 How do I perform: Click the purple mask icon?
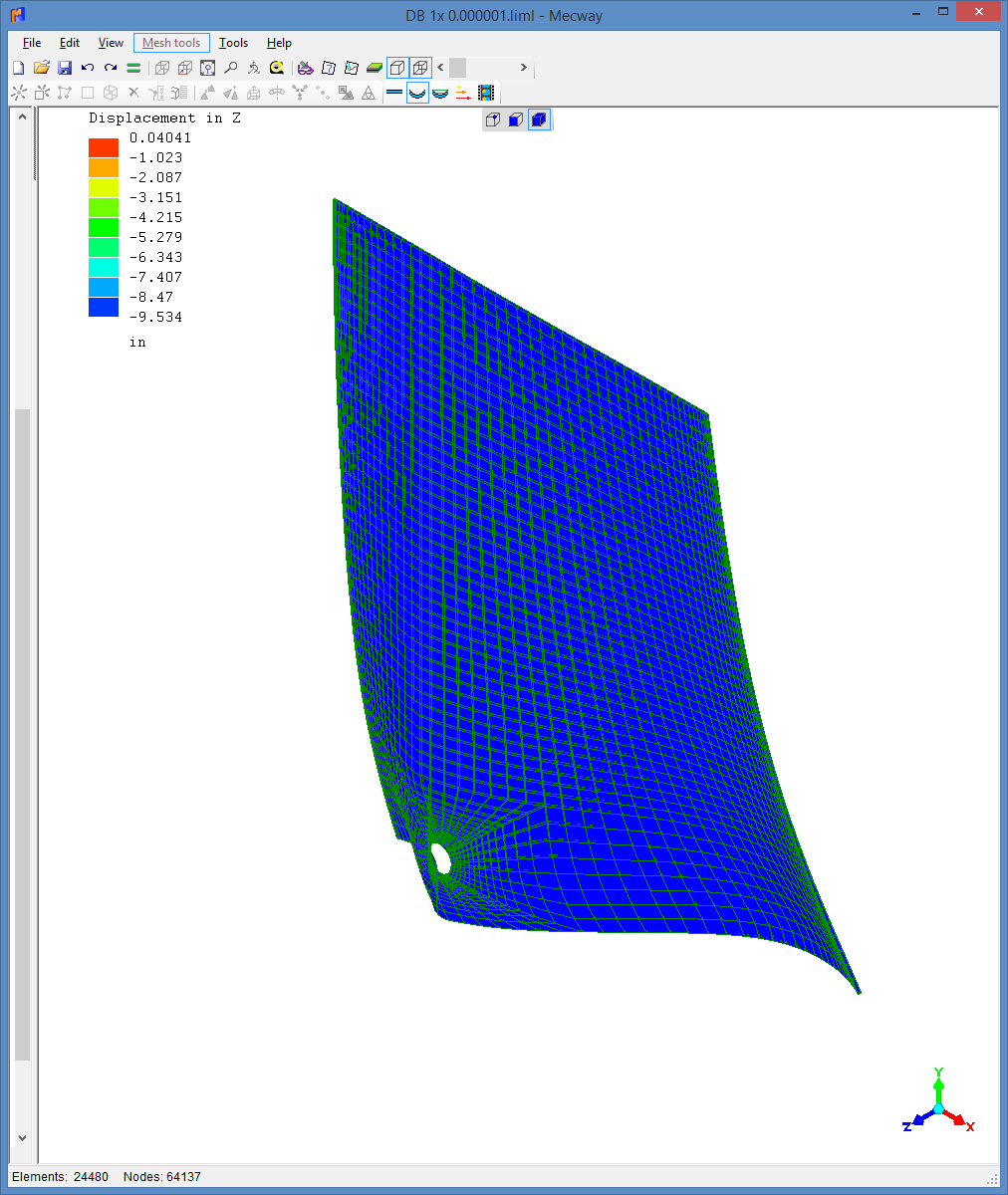[305, 68]
